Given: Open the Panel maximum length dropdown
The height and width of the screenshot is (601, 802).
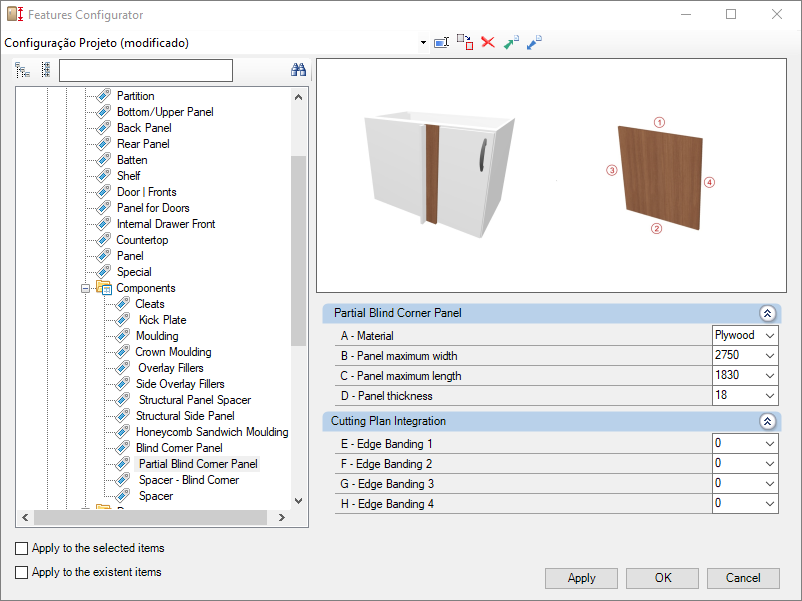Looking at the screenshot, I should [770, 375].
